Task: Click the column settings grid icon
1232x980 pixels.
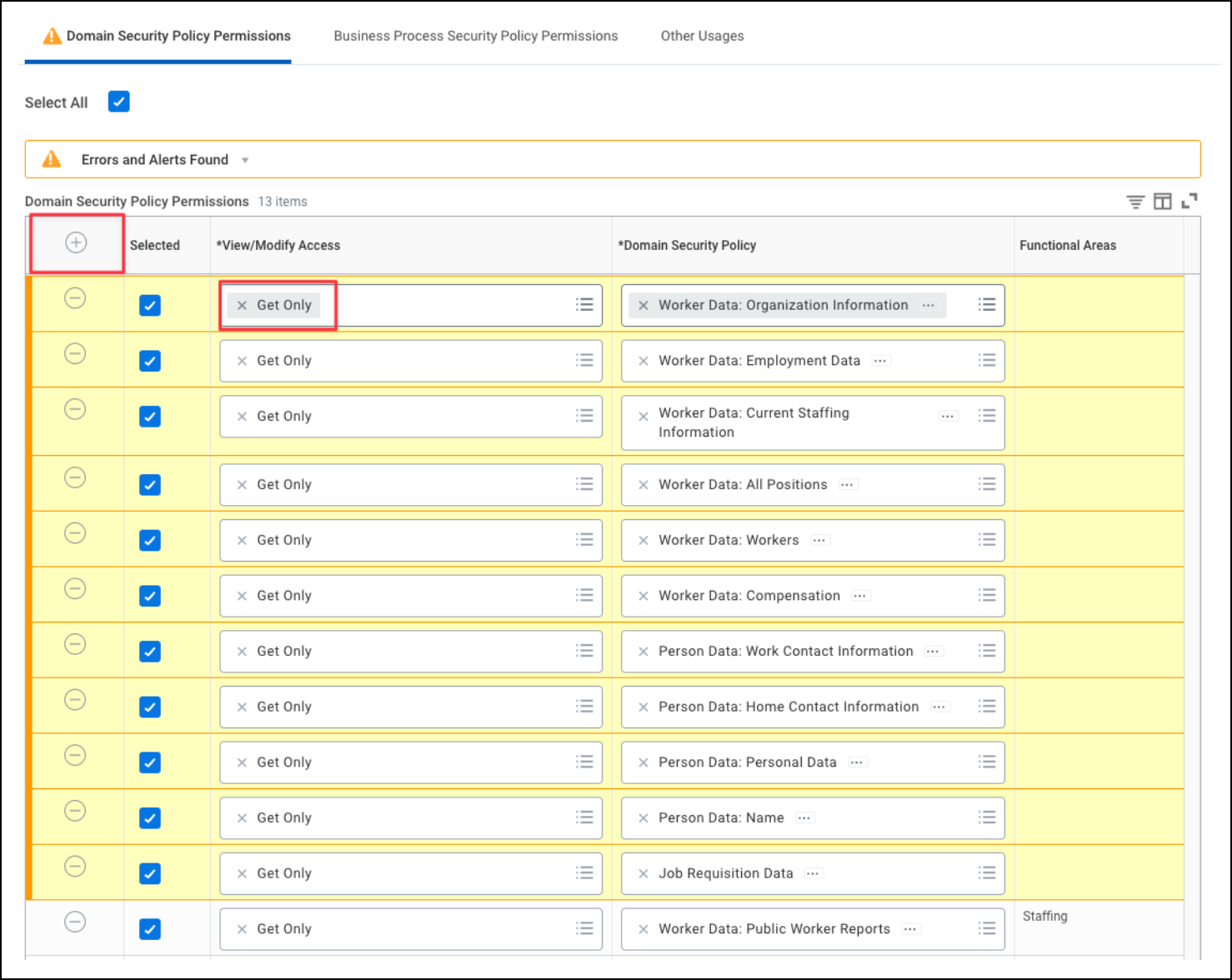Action: pyautogui.click(x=1162, y=201)
